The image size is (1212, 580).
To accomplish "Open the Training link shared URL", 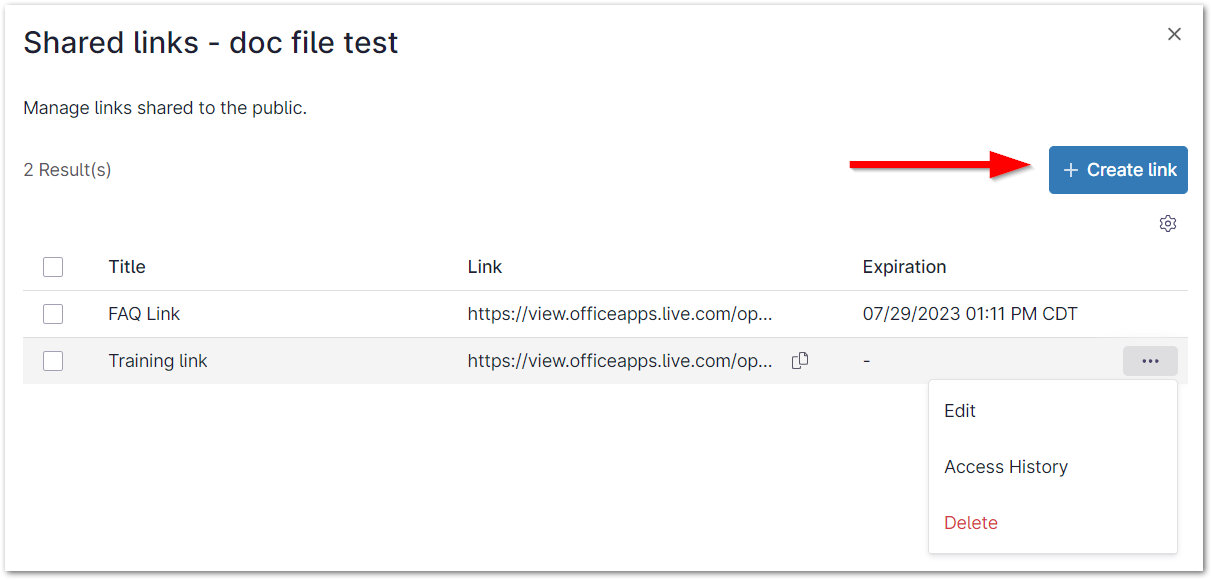I will [x=618, y=360].
